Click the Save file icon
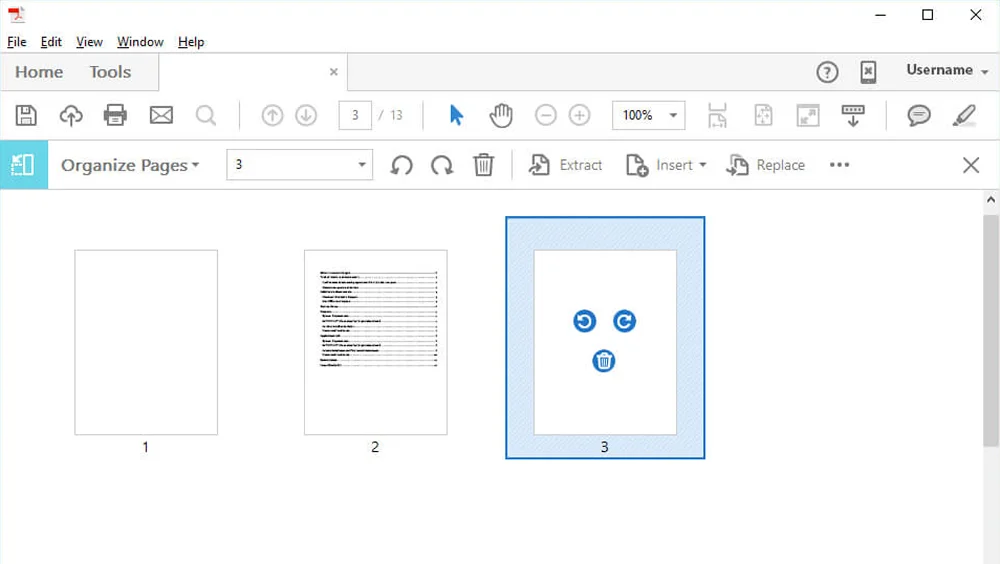 click(x=26, y=115)
